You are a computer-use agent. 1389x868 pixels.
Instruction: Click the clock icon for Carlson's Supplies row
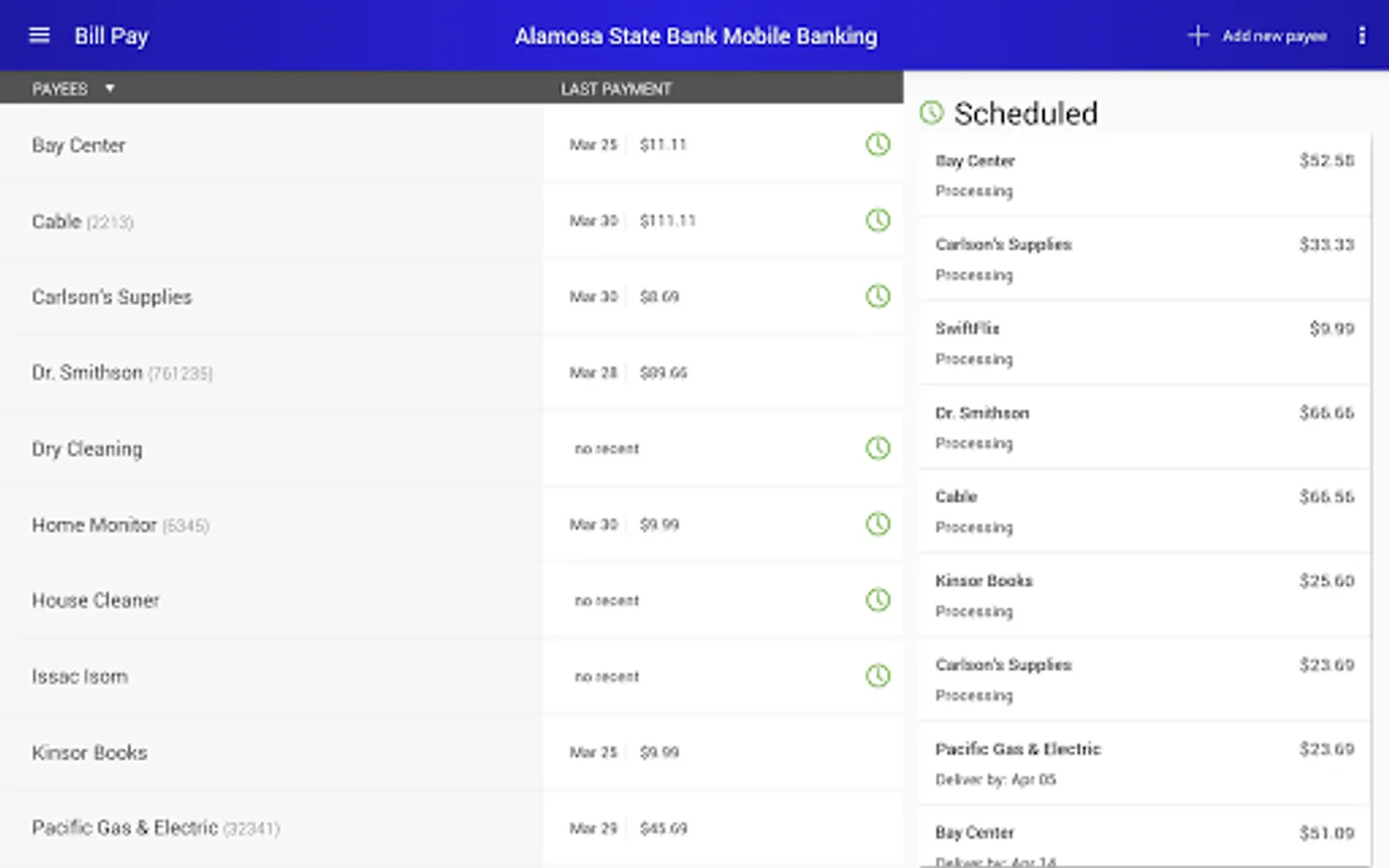pos(878,296)
